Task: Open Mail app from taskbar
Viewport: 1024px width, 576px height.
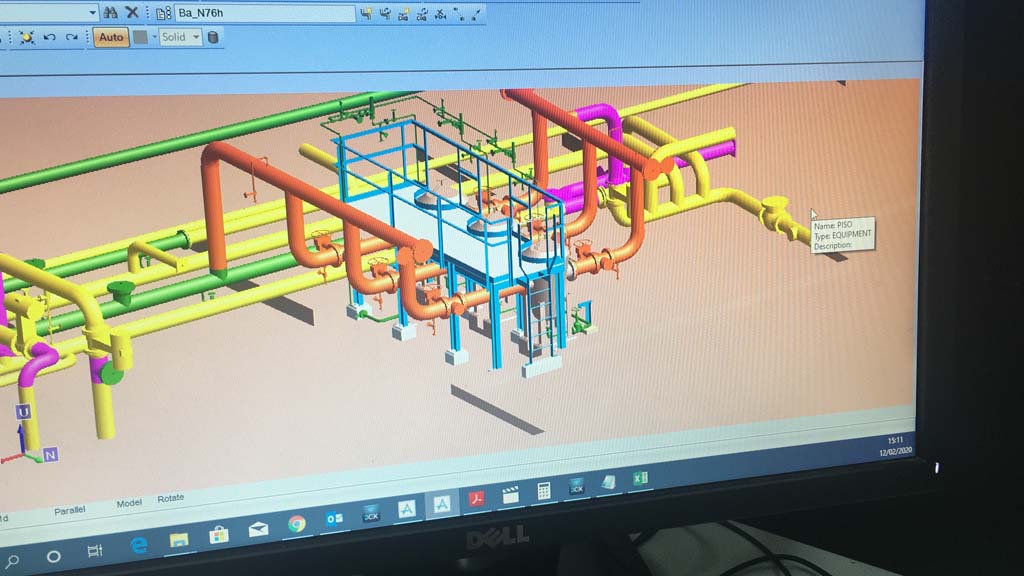Action: [258, 529]
